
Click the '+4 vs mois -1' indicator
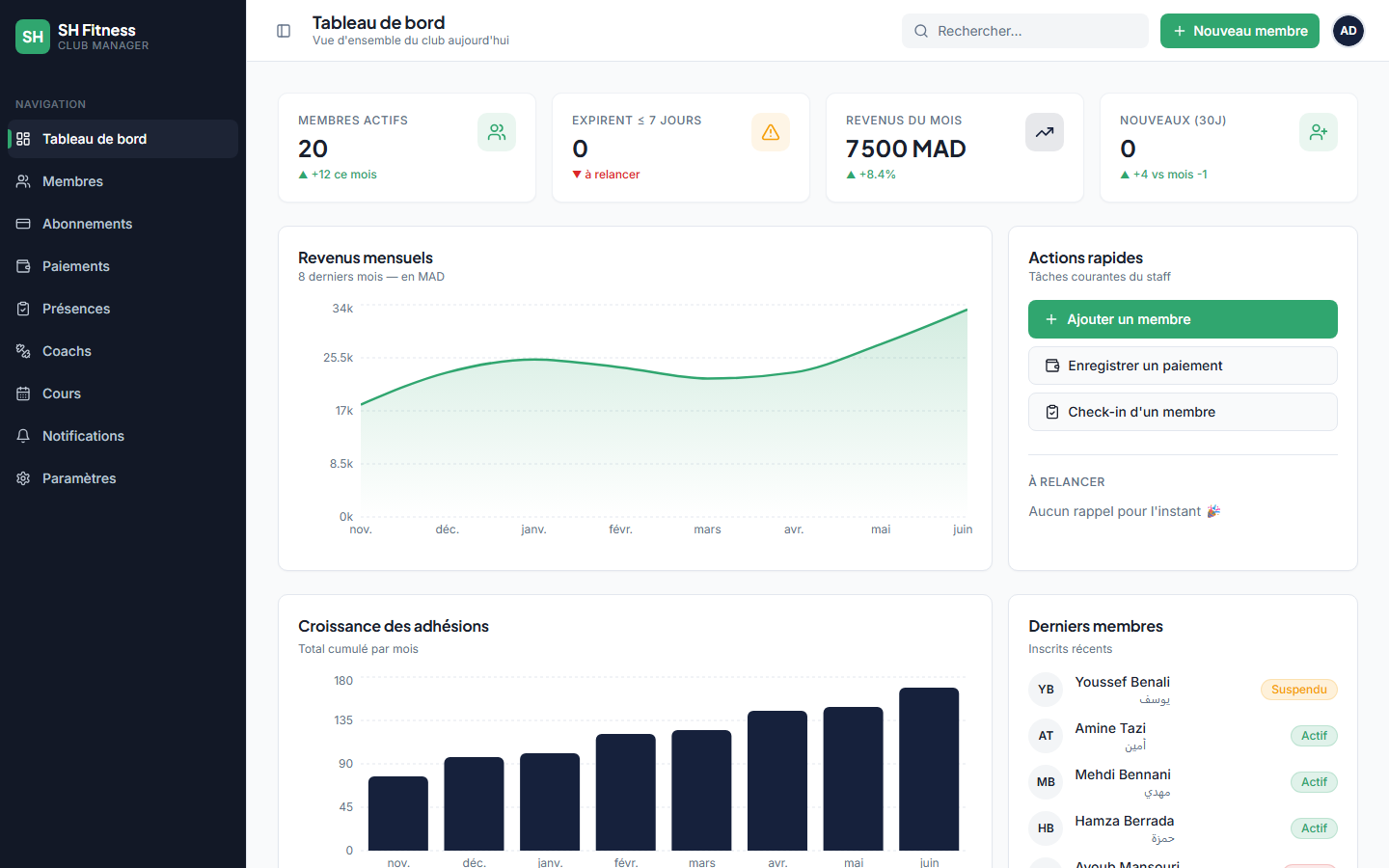click(1163, 175)
